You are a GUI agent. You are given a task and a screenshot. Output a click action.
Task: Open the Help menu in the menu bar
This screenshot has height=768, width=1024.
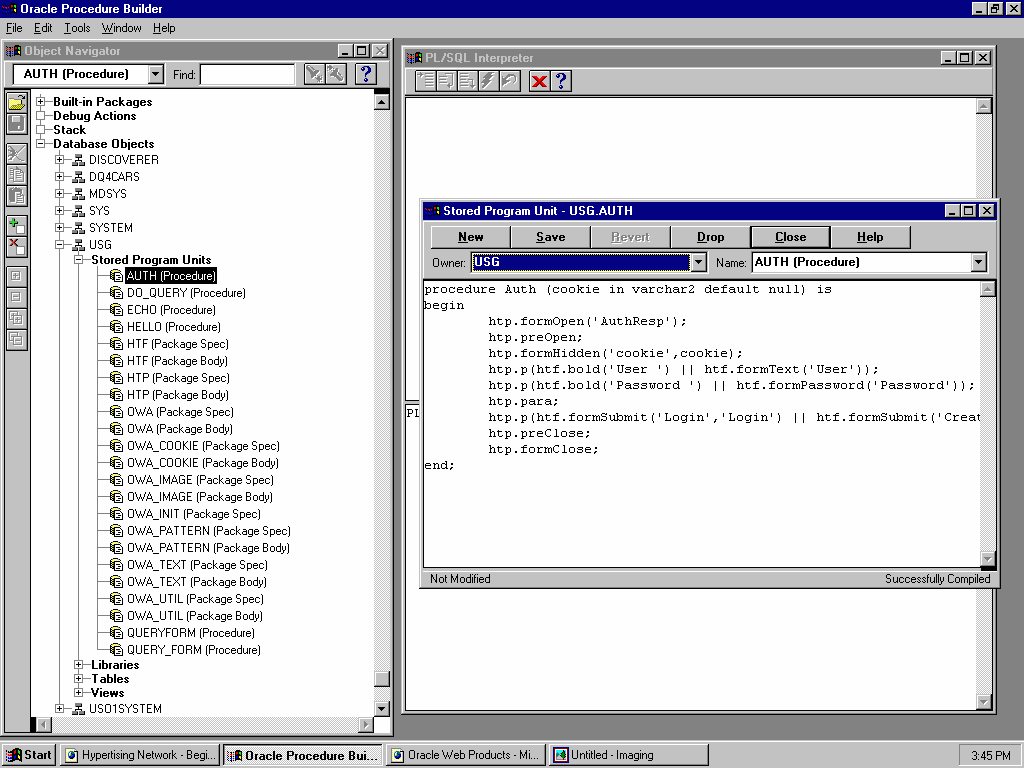click(164, 28)
